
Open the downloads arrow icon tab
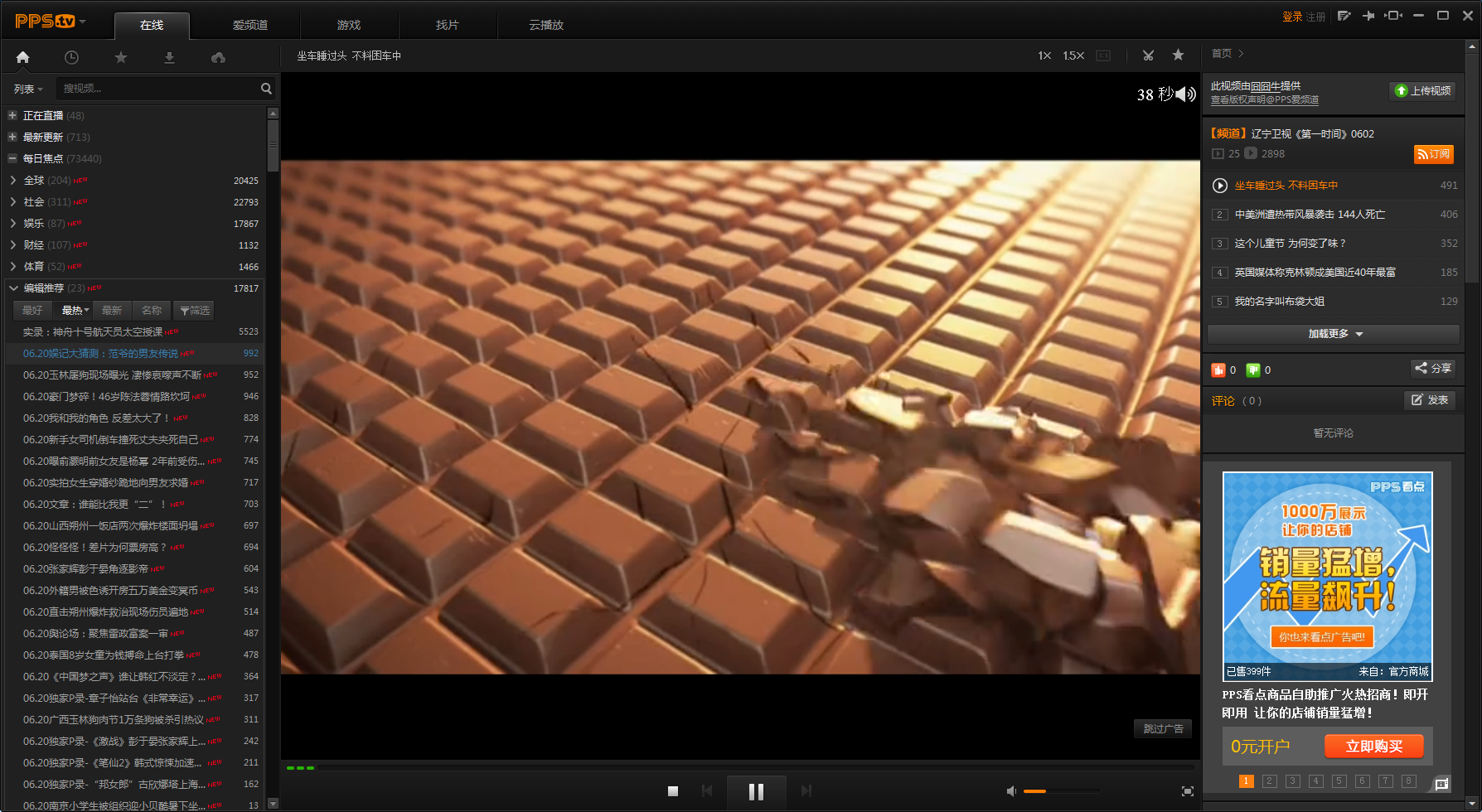(x=169, y=57)
